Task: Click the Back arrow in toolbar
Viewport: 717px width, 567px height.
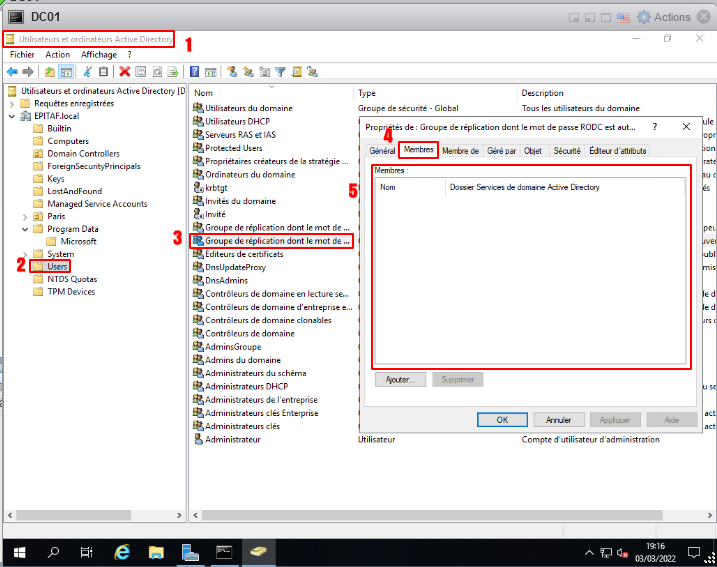Action: tap(12, 72)
